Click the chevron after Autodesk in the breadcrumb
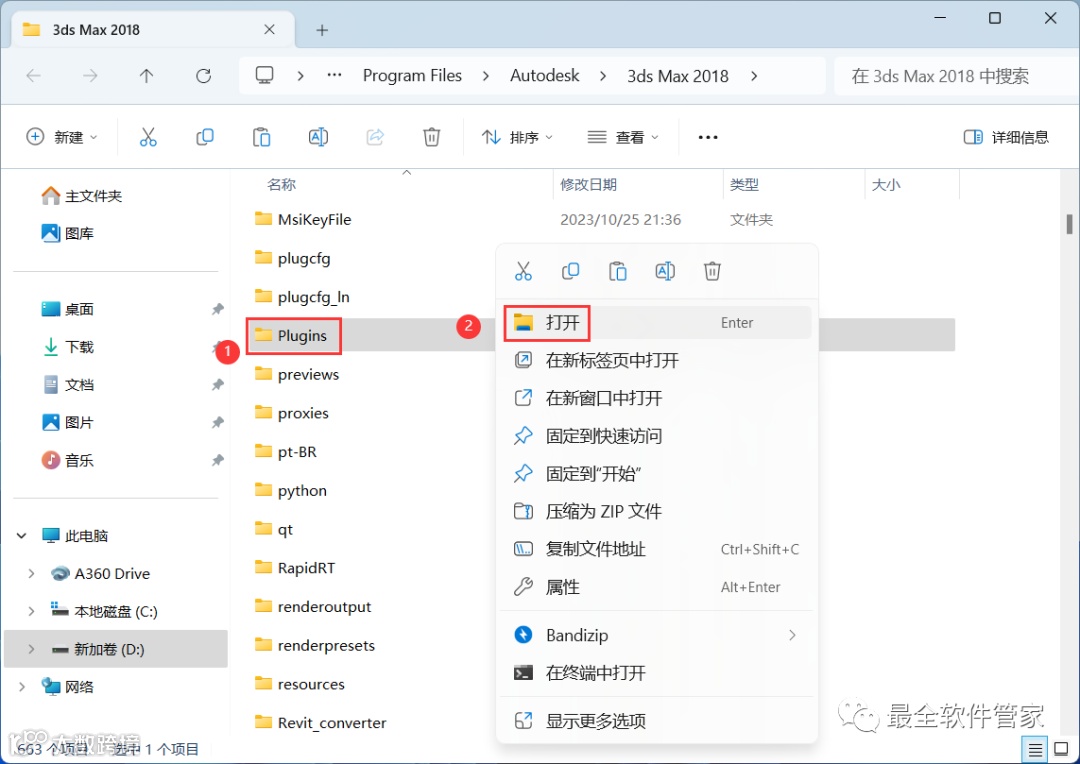1080x764 pixels. coord(603,76)
